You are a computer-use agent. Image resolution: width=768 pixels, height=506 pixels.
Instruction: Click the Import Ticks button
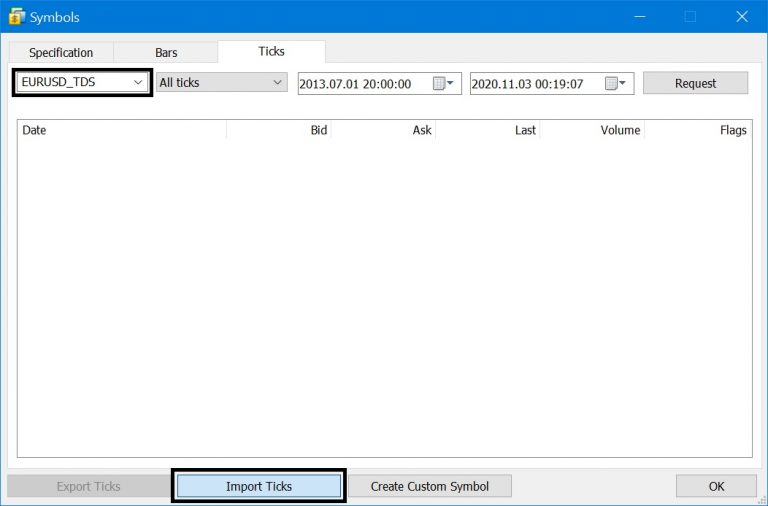pos(259,486)
